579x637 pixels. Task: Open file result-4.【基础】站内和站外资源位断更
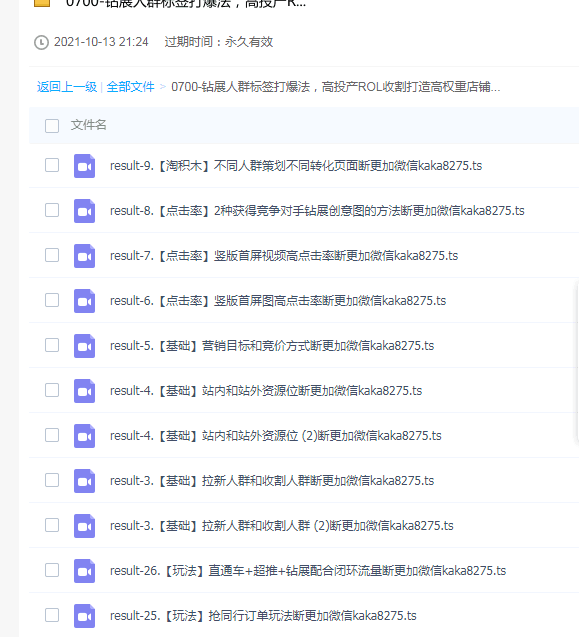click(x=266, y=391)
